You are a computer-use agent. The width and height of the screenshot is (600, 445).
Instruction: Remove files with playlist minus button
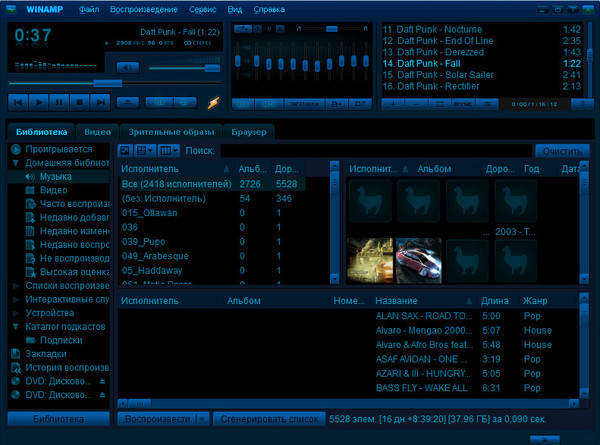(417, 104)
